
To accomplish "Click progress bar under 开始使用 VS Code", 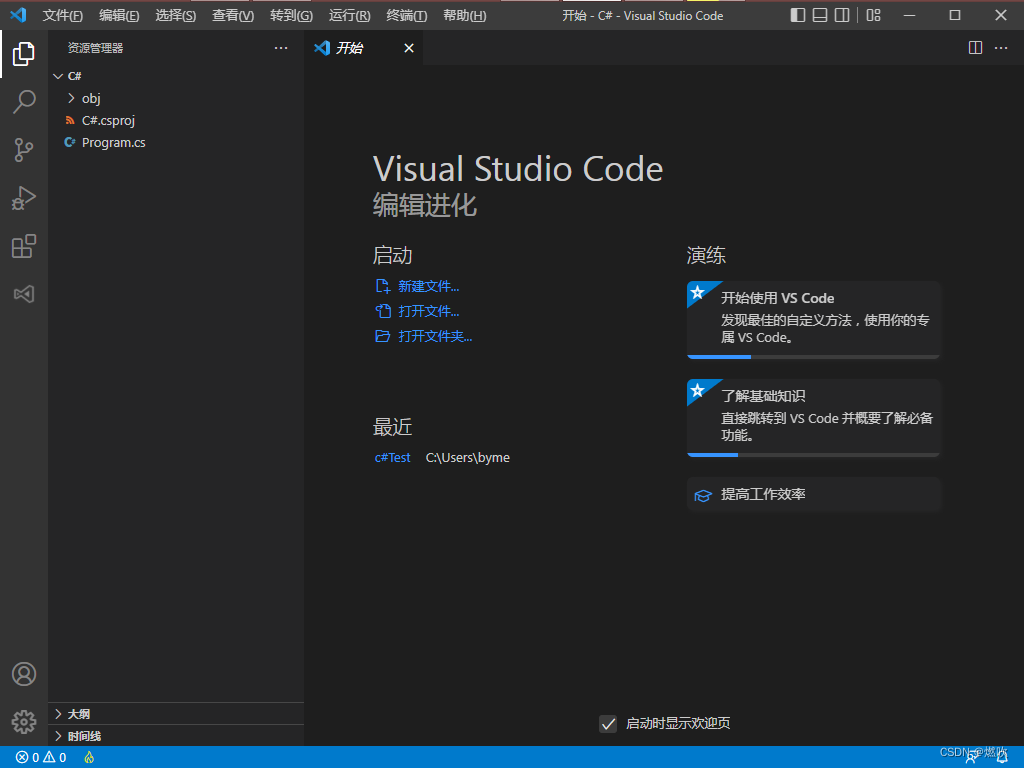I will click(813, 357).
